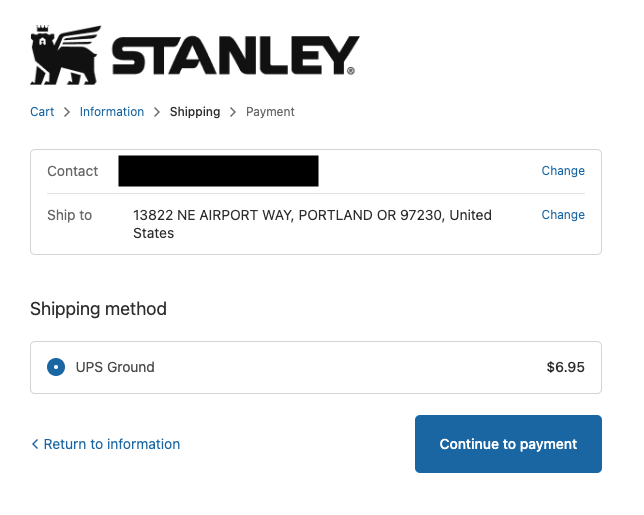Click the left arrow beside Return to information
The image size is (644, 515).
(35, 444)
